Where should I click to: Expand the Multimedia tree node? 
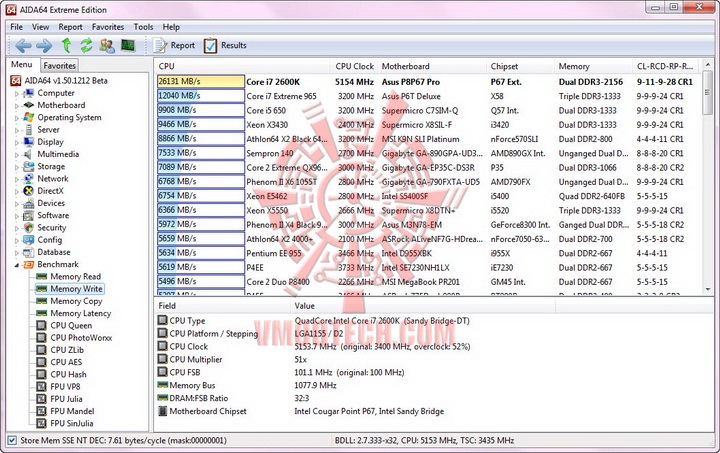17,155
